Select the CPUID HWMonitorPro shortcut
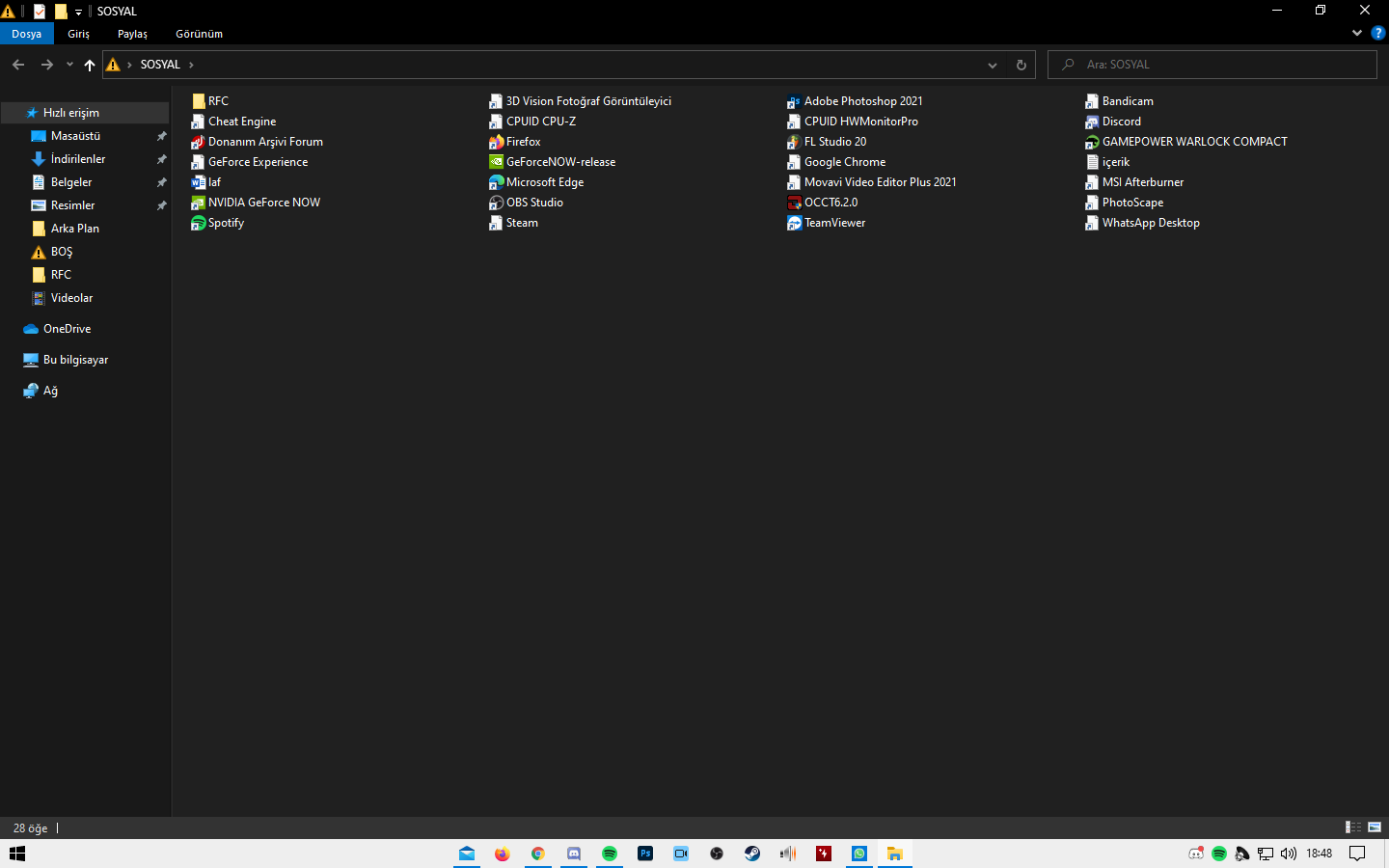 tap(853, 122)
